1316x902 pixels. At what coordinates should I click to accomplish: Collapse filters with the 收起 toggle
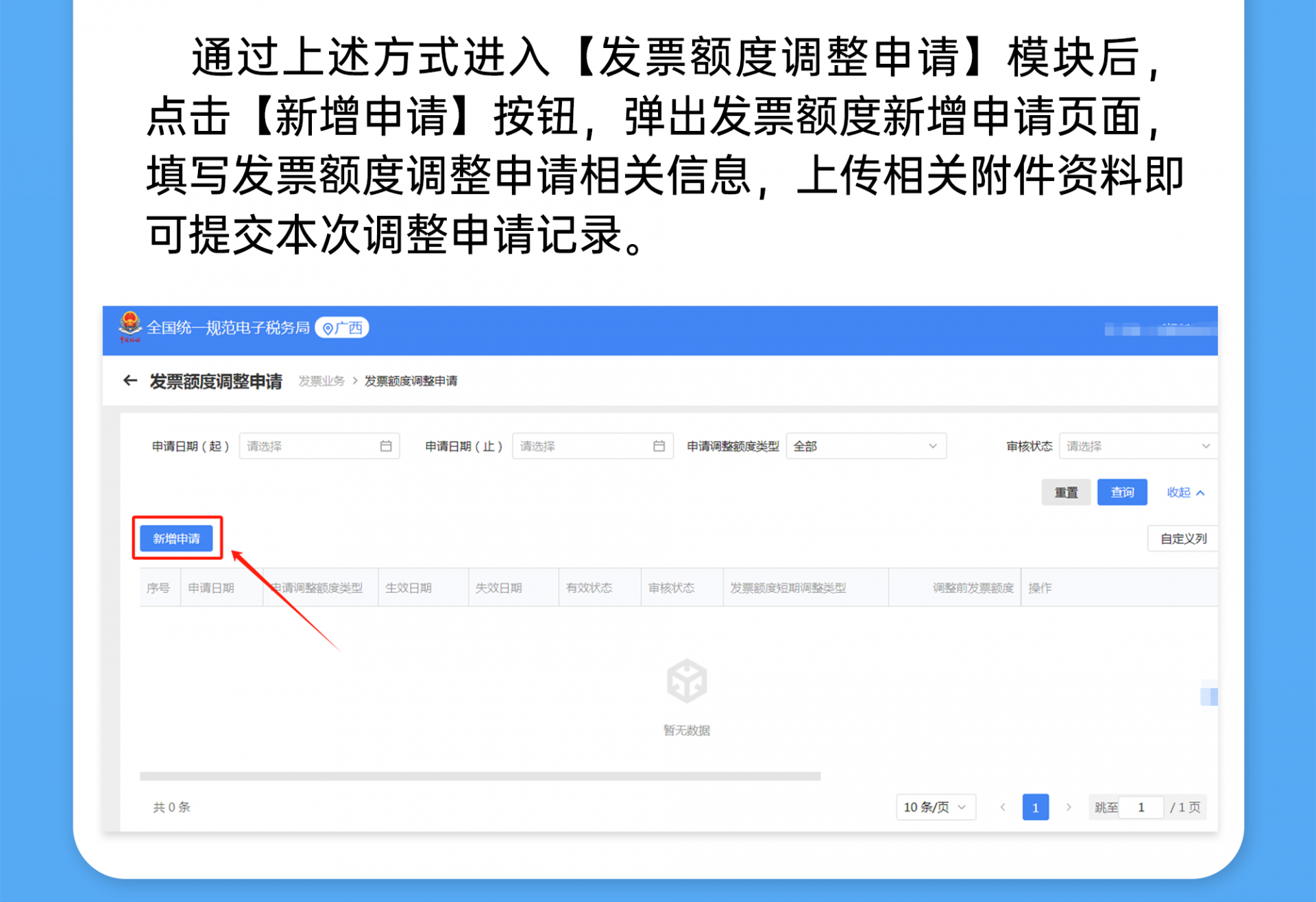[1185, 492]
